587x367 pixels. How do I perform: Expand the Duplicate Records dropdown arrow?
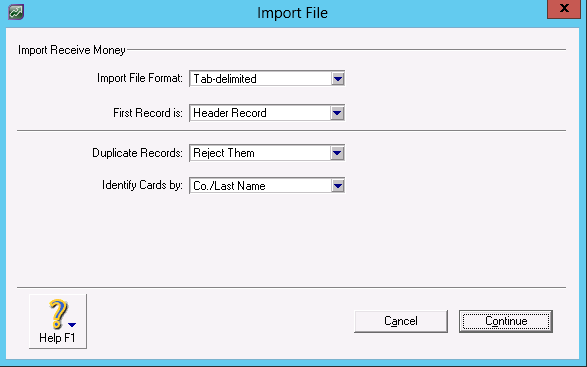coord(337,153)
